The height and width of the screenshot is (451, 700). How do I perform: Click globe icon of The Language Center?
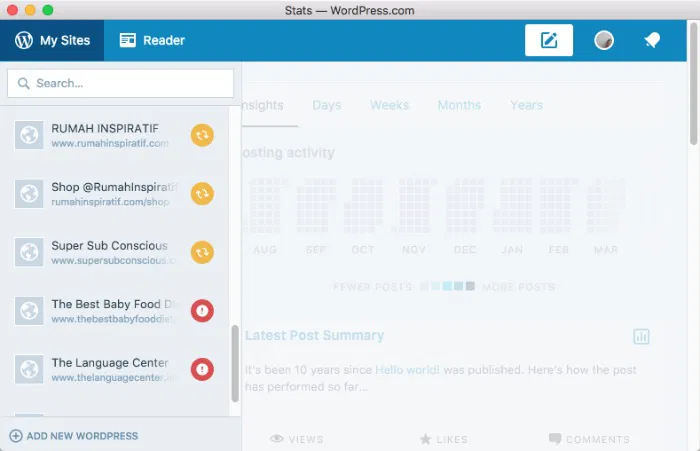[29, 369]
